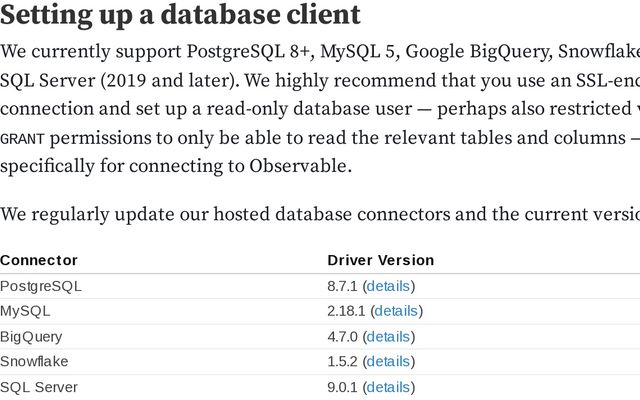Open the Snowflake driver details link
Screen dimensions: 640x400
tap(388, 361)
